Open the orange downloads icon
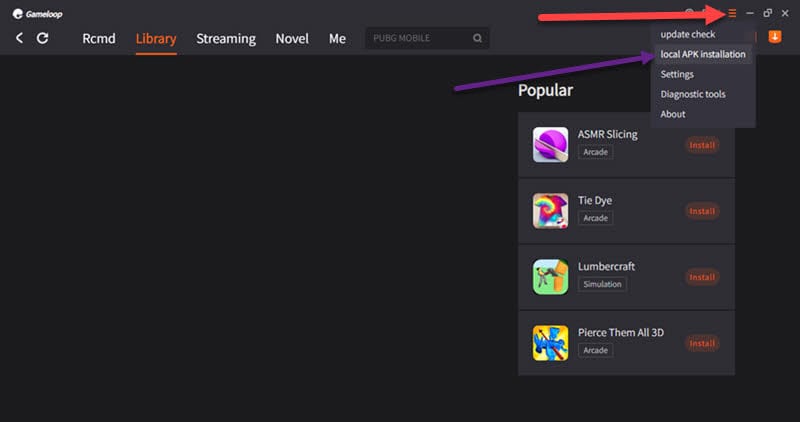The width and height of the screenshot is (800, 422). [x=774, y=37]
